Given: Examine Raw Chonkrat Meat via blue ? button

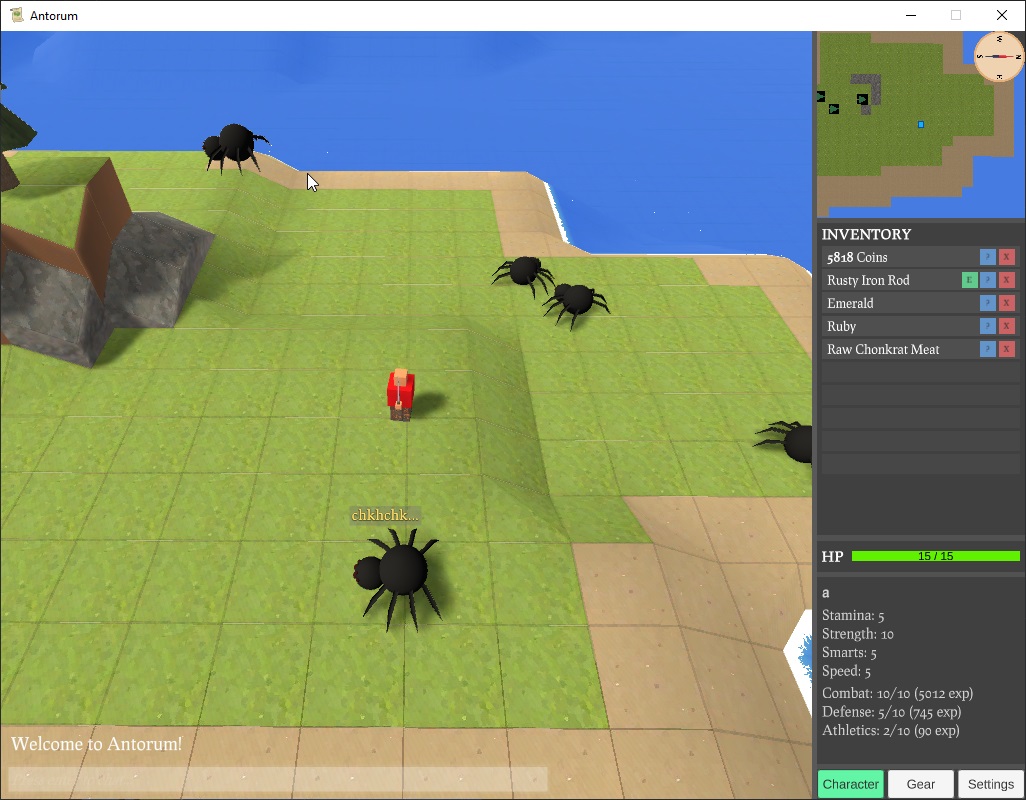Looking at the screenshot, I should click(988, 349).
